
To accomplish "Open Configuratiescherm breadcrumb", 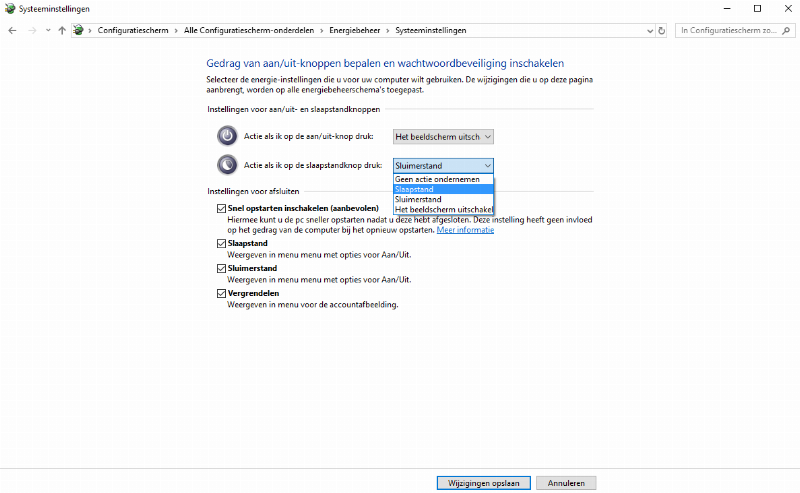I will click(133, 30).
